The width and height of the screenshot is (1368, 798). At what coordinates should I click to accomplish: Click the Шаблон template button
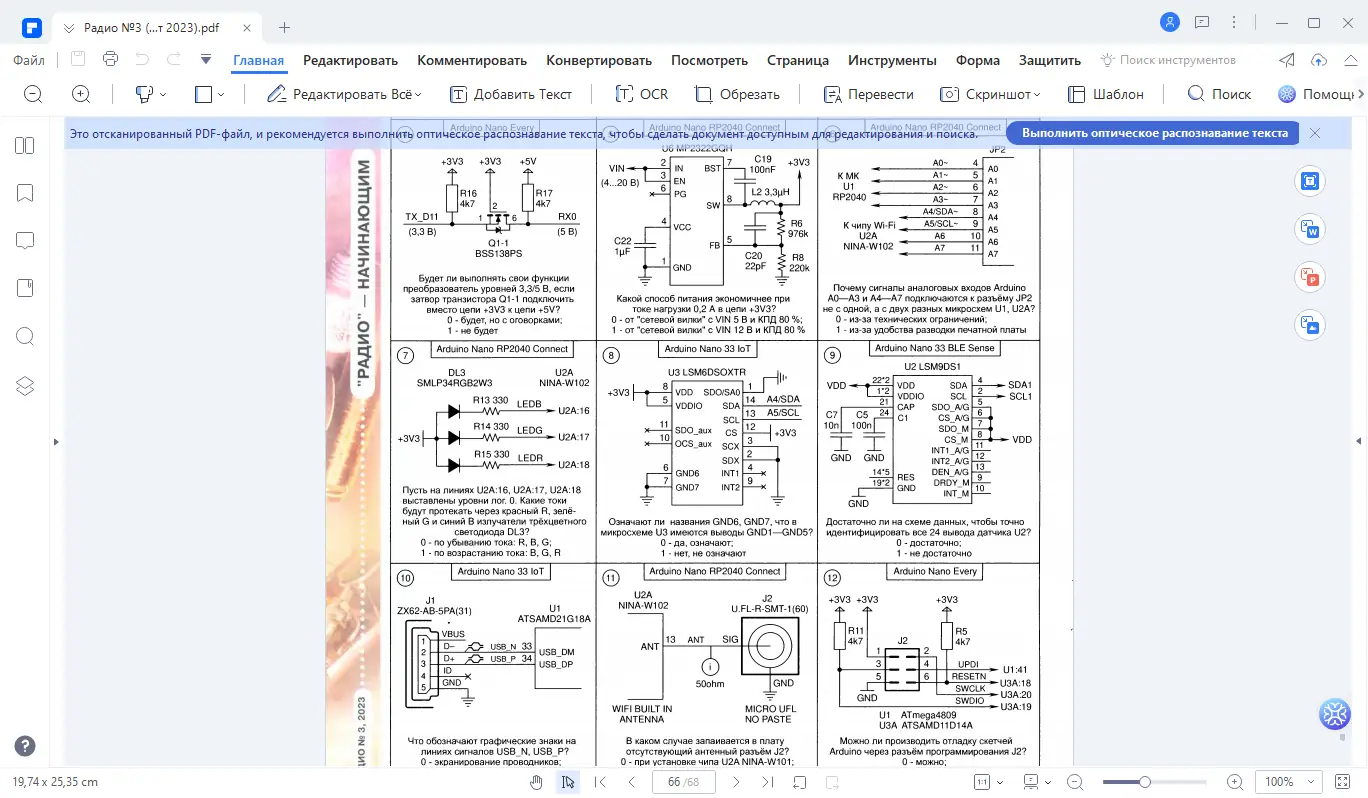click(1105, 94)
